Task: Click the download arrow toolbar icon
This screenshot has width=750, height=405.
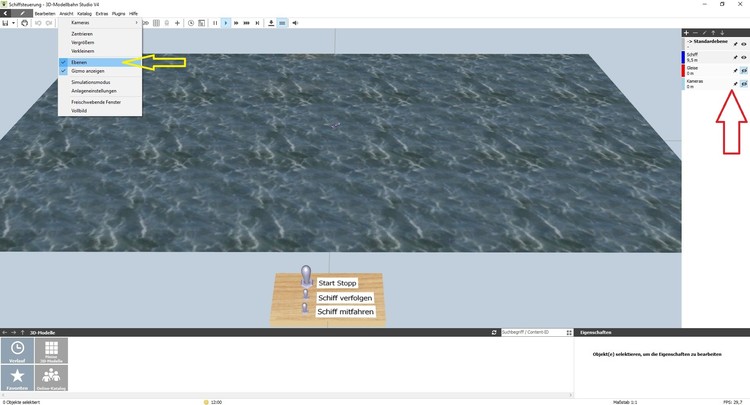Action: point(271,23)
